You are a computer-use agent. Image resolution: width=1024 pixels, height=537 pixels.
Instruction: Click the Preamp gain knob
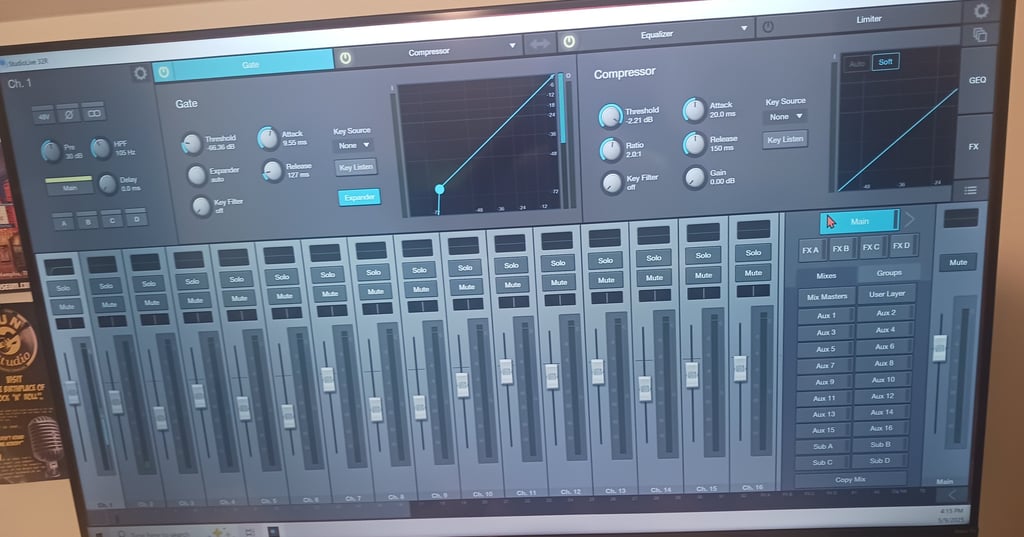[x=51, y=151]
